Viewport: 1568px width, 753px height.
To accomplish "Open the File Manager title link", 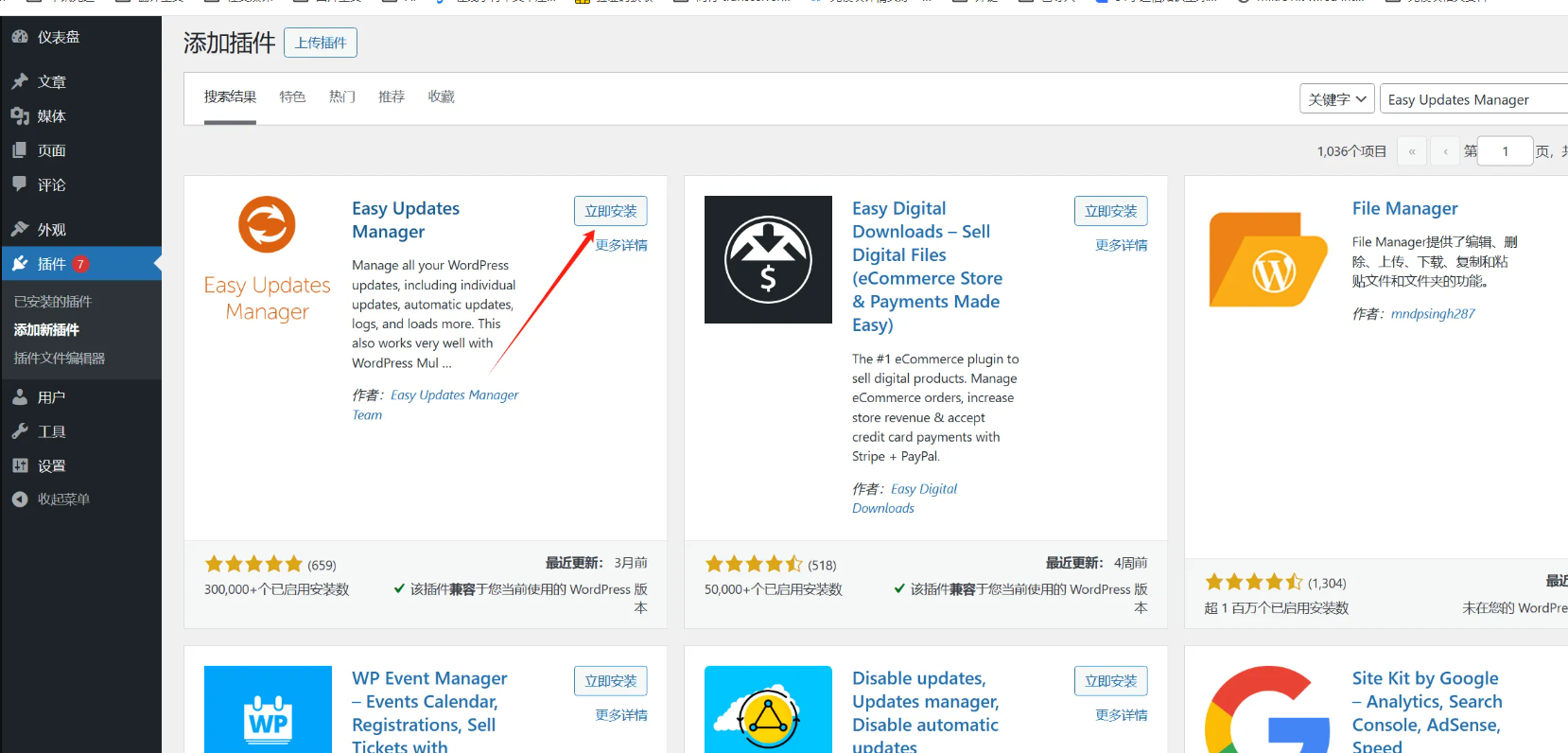I will click(x=1404, y=208).
